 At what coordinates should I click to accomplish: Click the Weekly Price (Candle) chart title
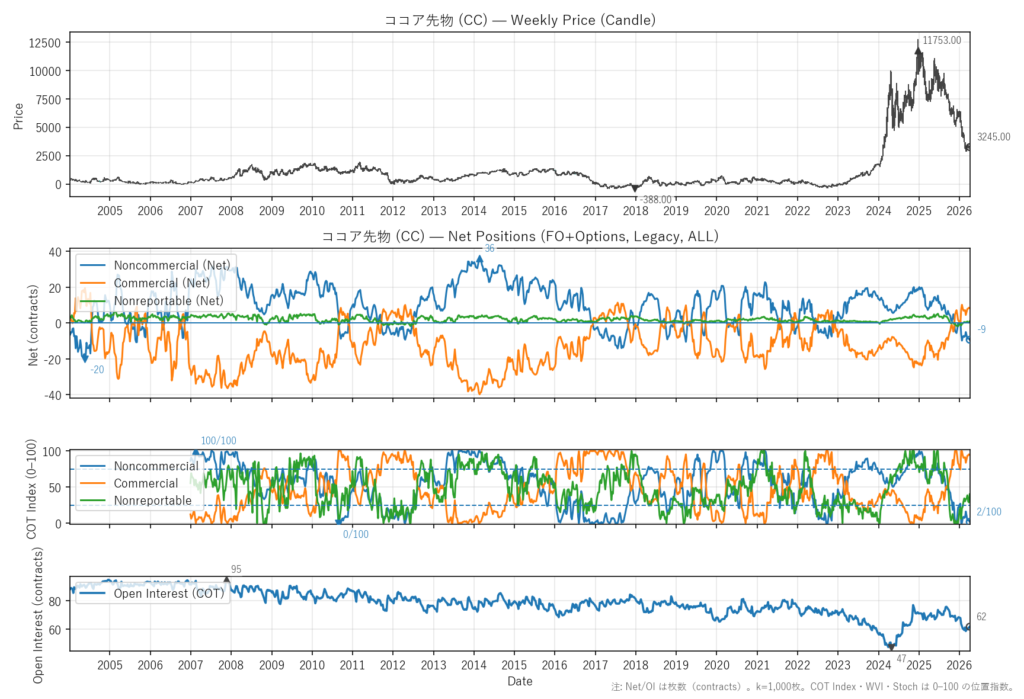pyautogui.click(x=520, y=20)
